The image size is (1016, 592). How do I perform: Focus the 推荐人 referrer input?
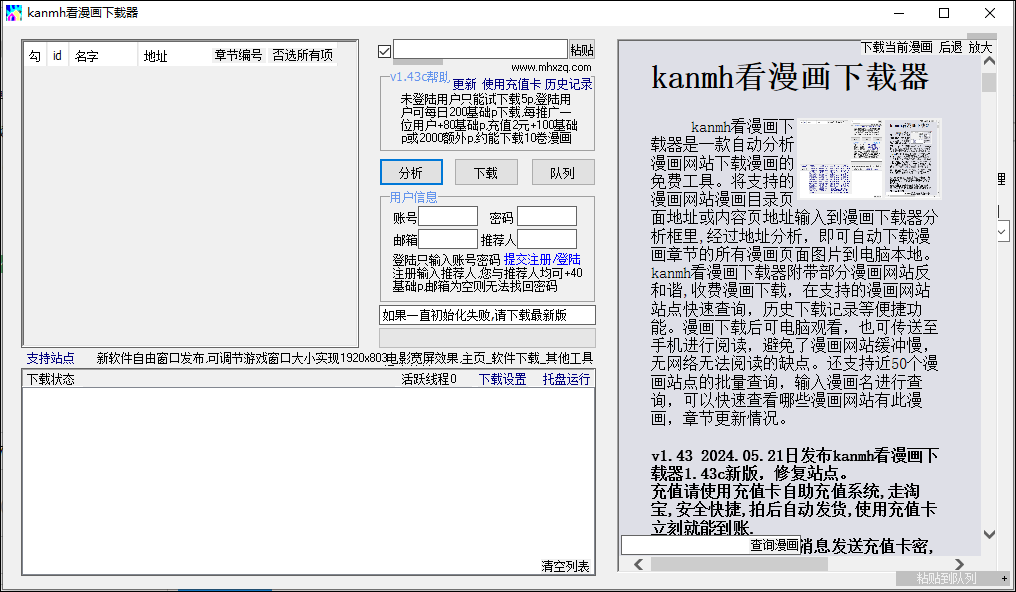[x=547, y=239]
